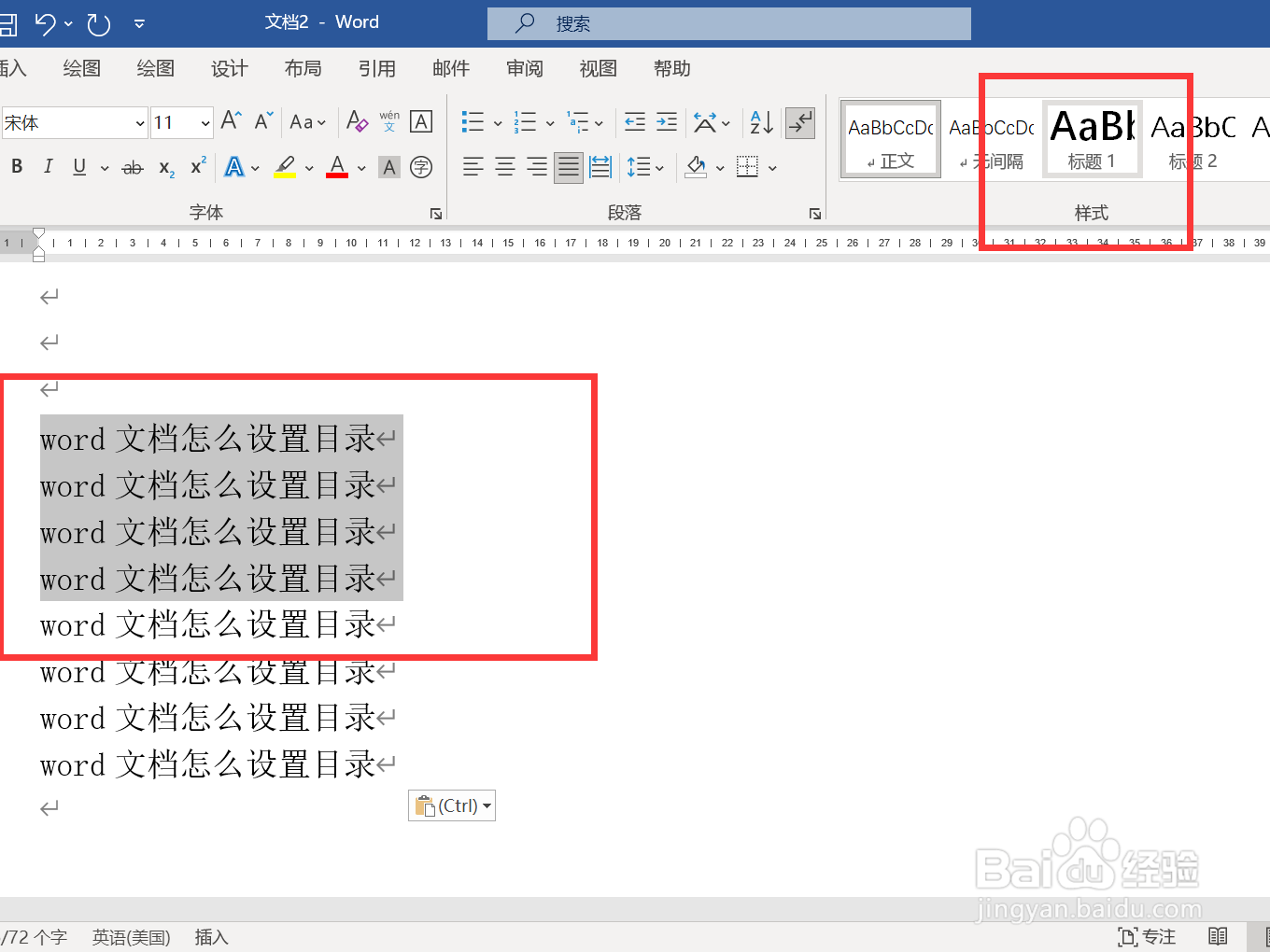The width and height of the screenshot is (1270, 952).
Task: Sort the selected text
Action: 761,122
